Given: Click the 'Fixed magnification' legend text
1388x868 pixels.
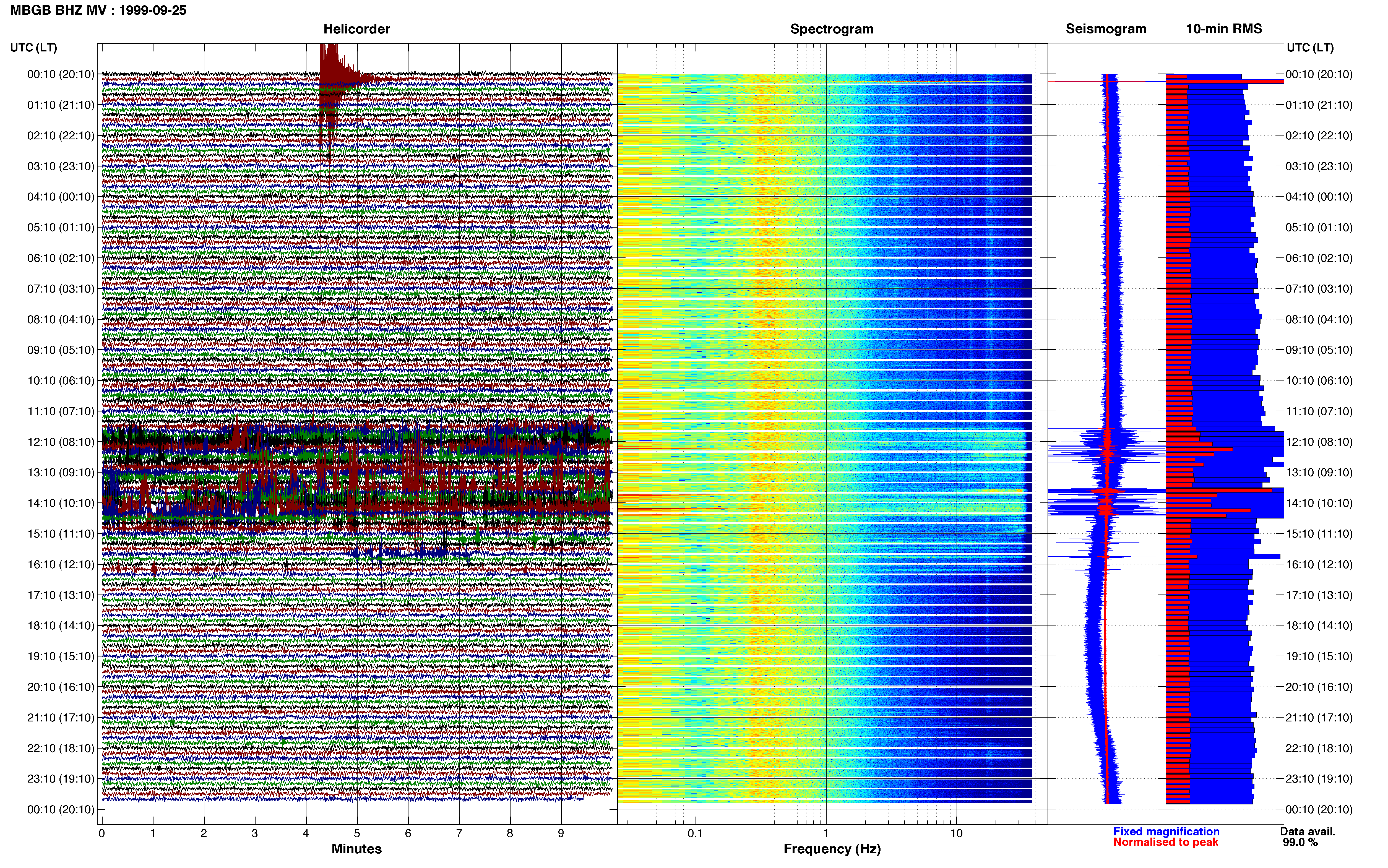Looking at the screenshot, I should (x=1166, y=831).
